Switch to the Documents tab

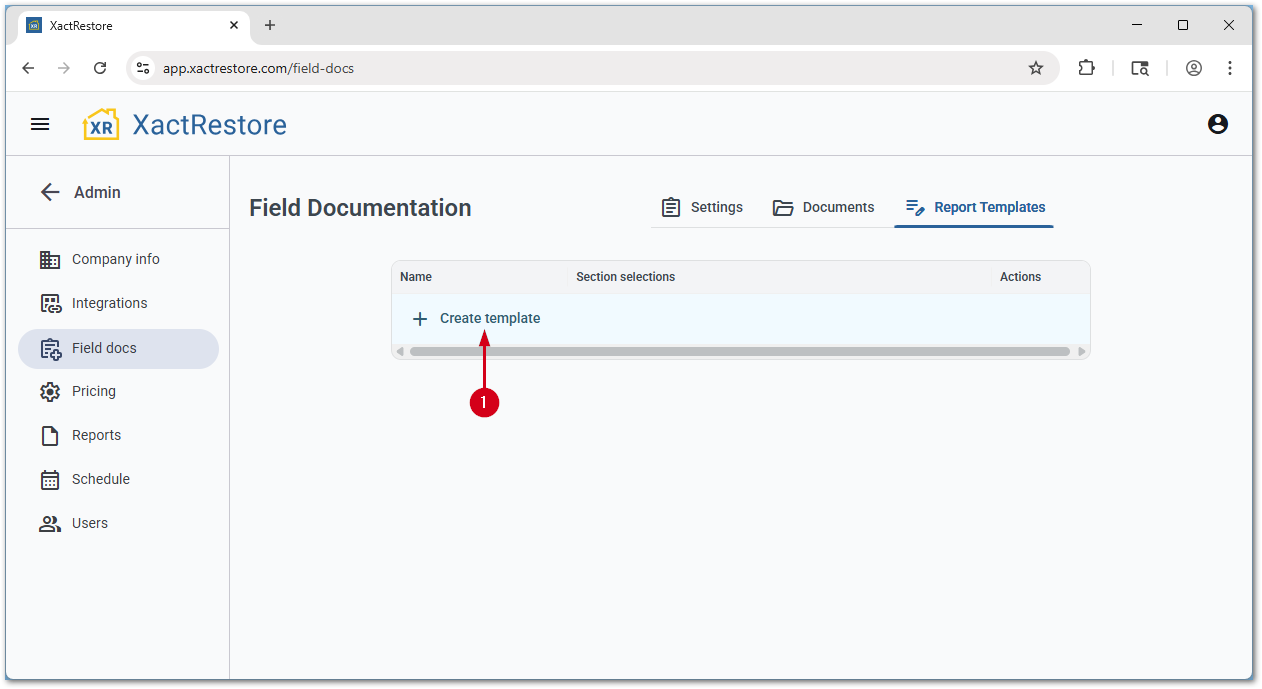coord(824,207)
